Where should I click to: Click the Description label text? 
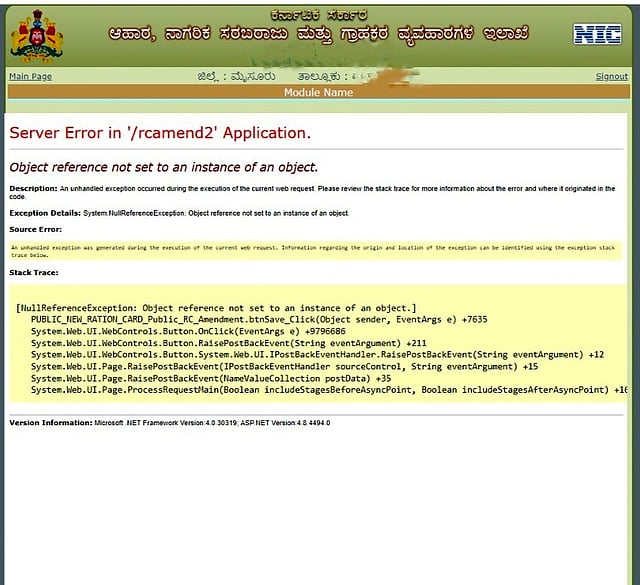click(33, 189)
